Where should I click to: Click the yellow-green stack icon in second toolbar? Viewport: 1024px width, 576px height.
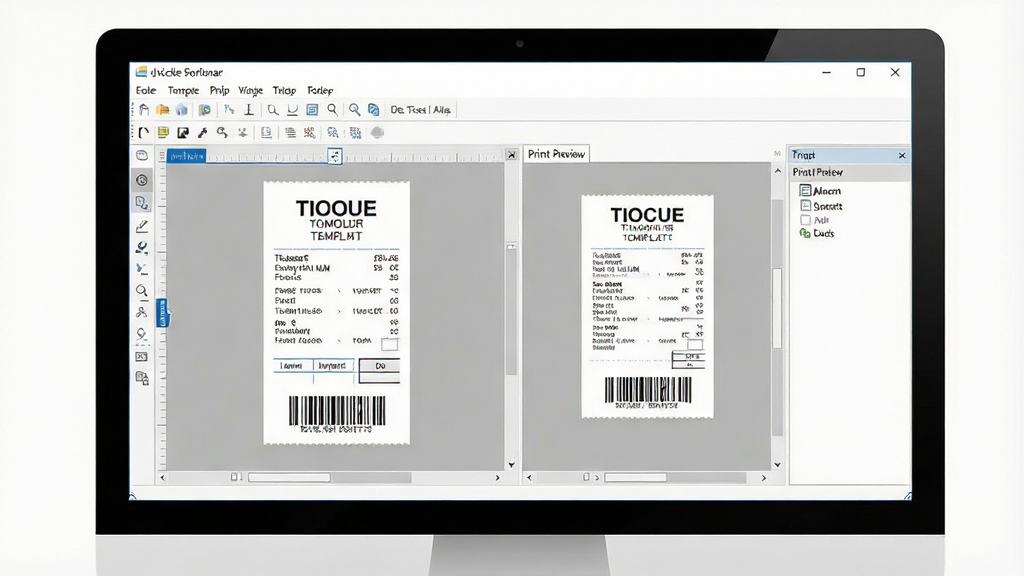point(163,133)
